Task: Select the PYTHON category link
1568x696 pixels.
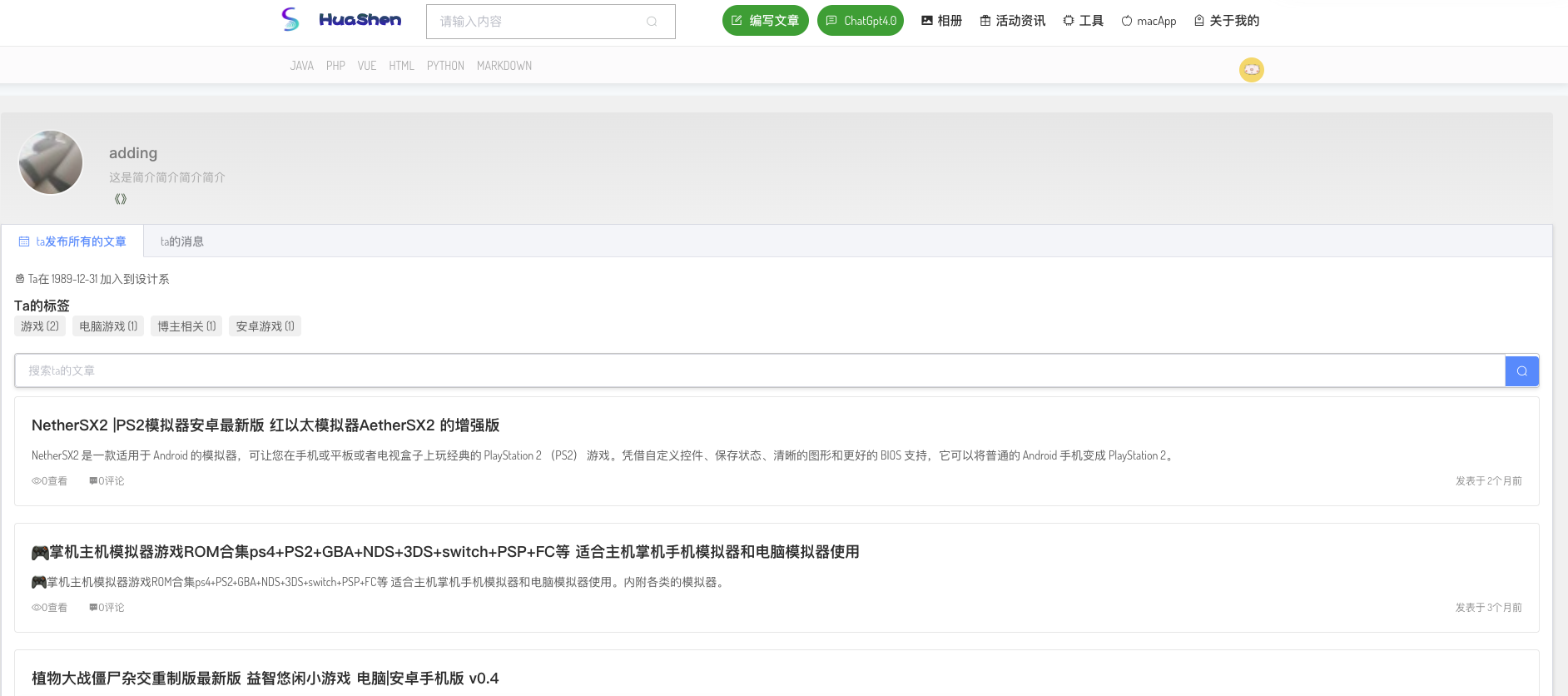Action: point(445,66)
